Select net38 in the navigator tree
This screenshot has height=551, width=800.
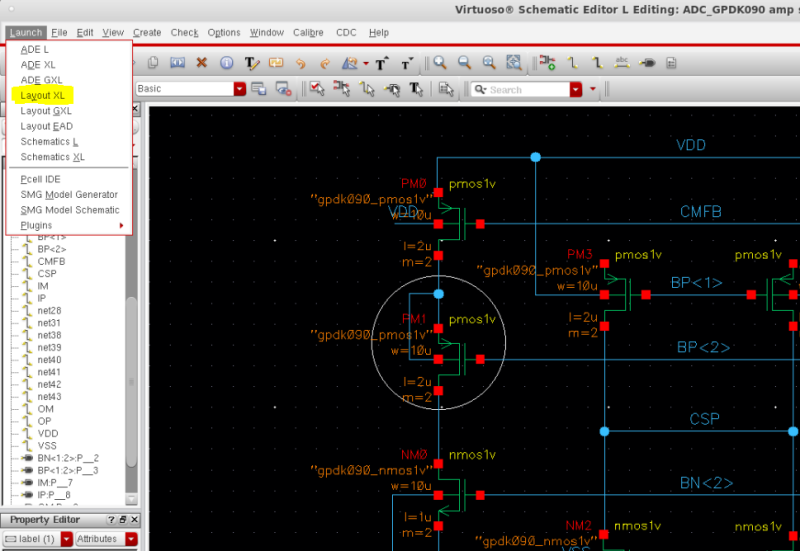click(49, 335)
